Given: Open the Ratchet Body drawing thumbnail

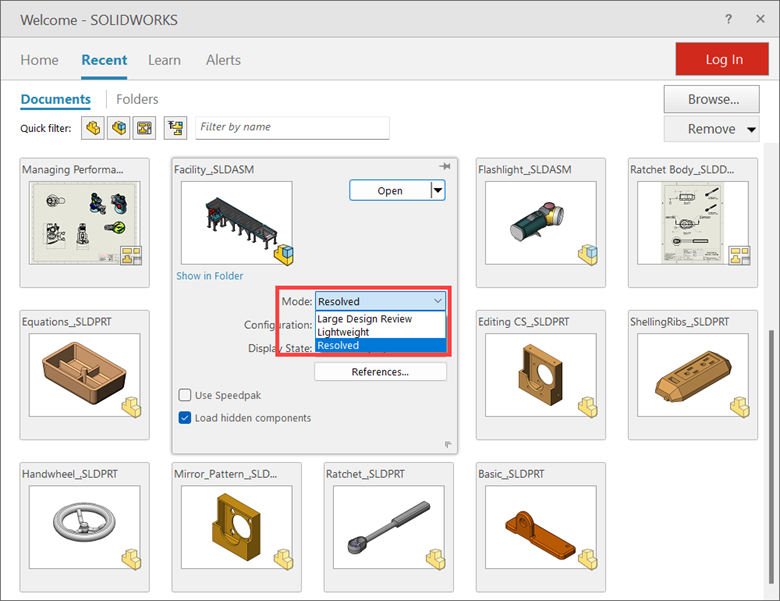Looking at the screenshot, I should coord(693,223).
